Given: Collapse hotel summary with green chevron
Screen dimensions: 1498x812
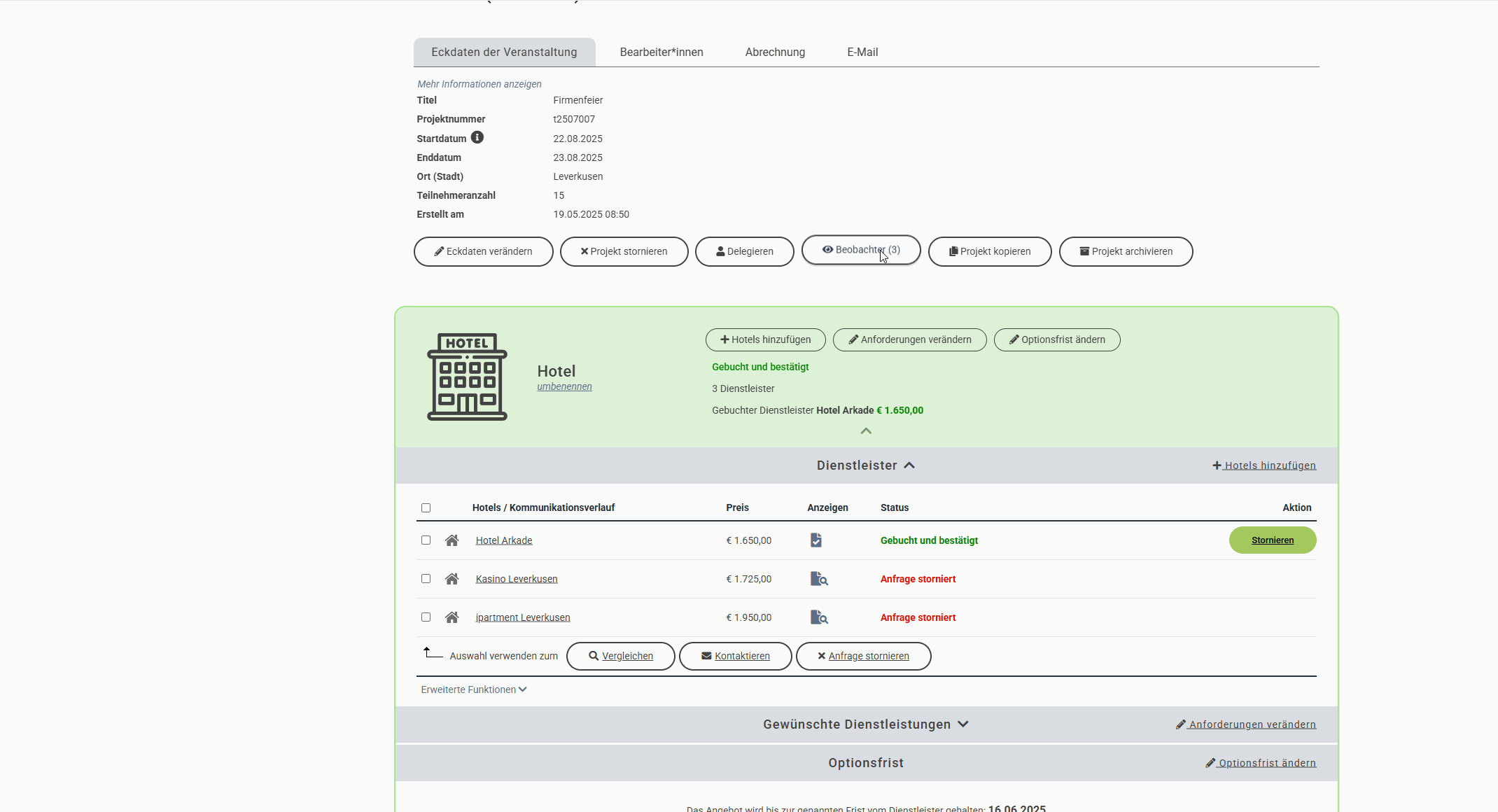Looking at the screenshot, I should click(866, 431).
